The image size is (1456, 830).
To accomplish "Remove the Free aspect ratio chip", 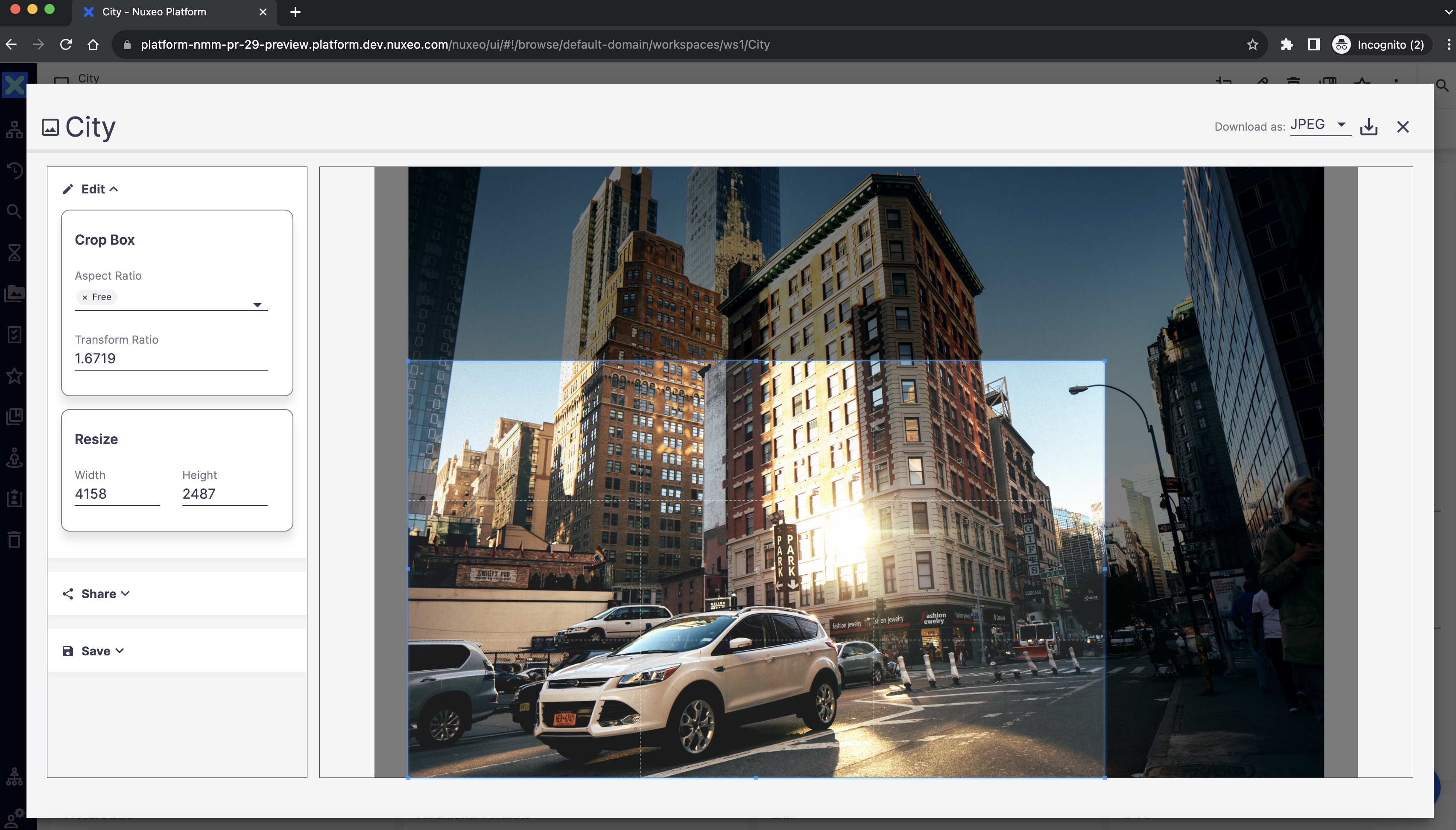I will click(x=85, y=297).
